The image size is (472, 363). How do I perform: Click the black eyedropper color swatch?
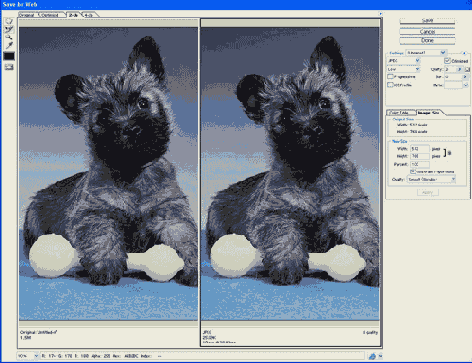pos(9,56)
